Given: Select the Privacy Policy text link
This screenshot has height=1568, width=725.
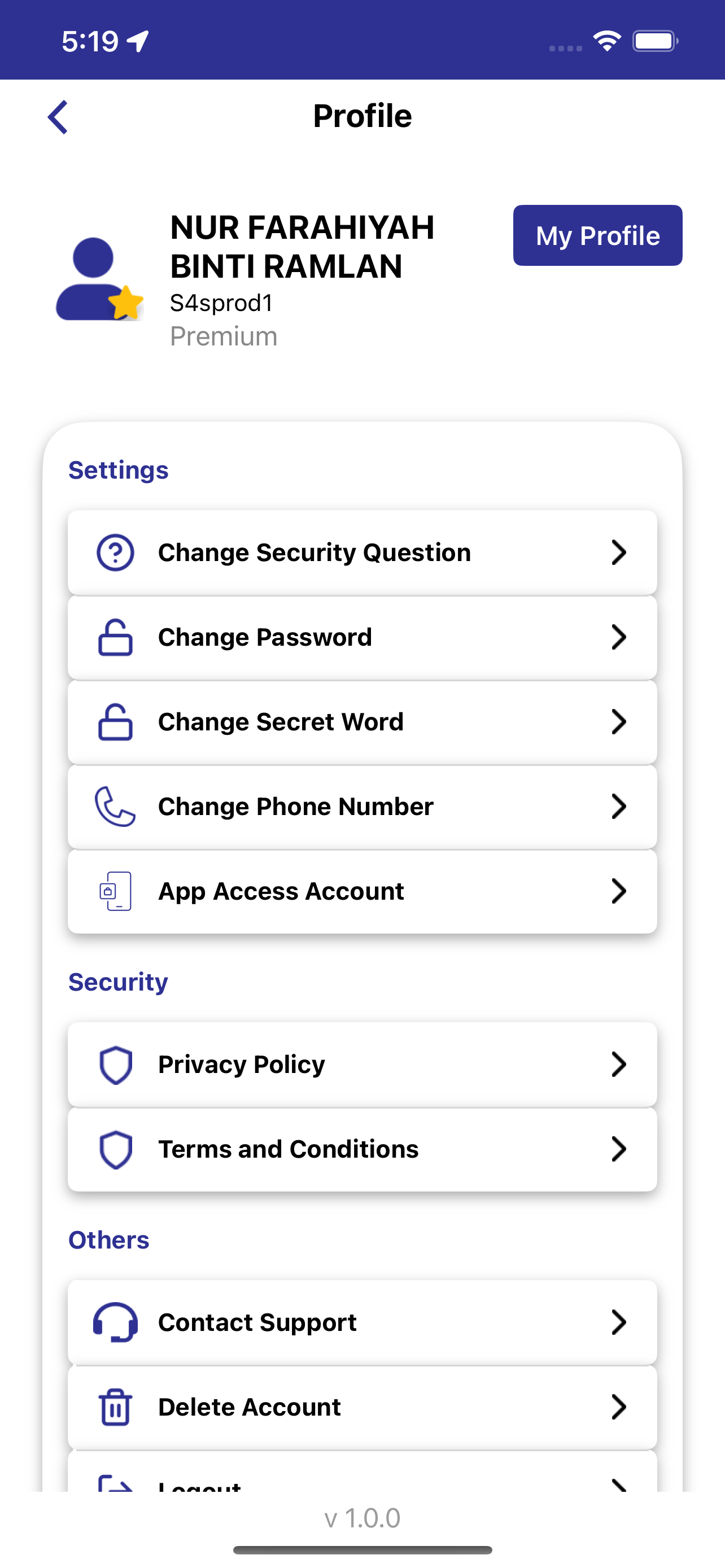Looking at the screenshot, I should click(x=242, y=1065).
